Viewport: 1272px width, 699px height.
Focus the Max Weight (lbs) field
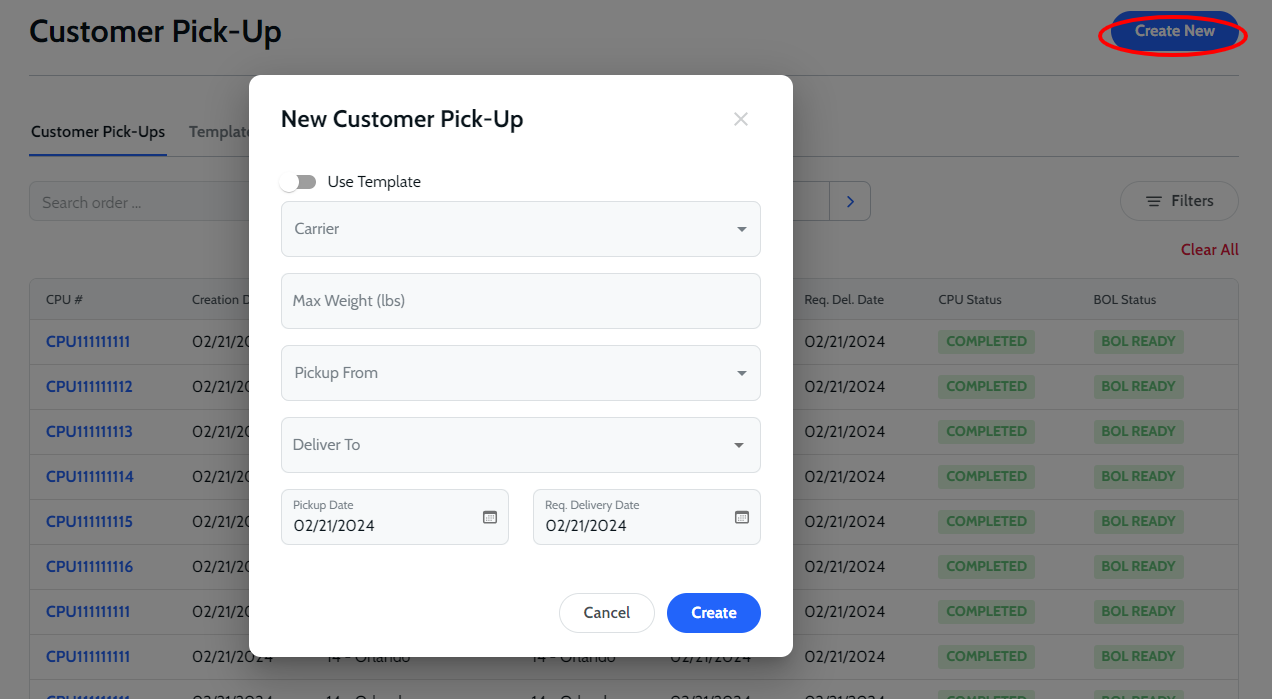[x=520, y=301]
